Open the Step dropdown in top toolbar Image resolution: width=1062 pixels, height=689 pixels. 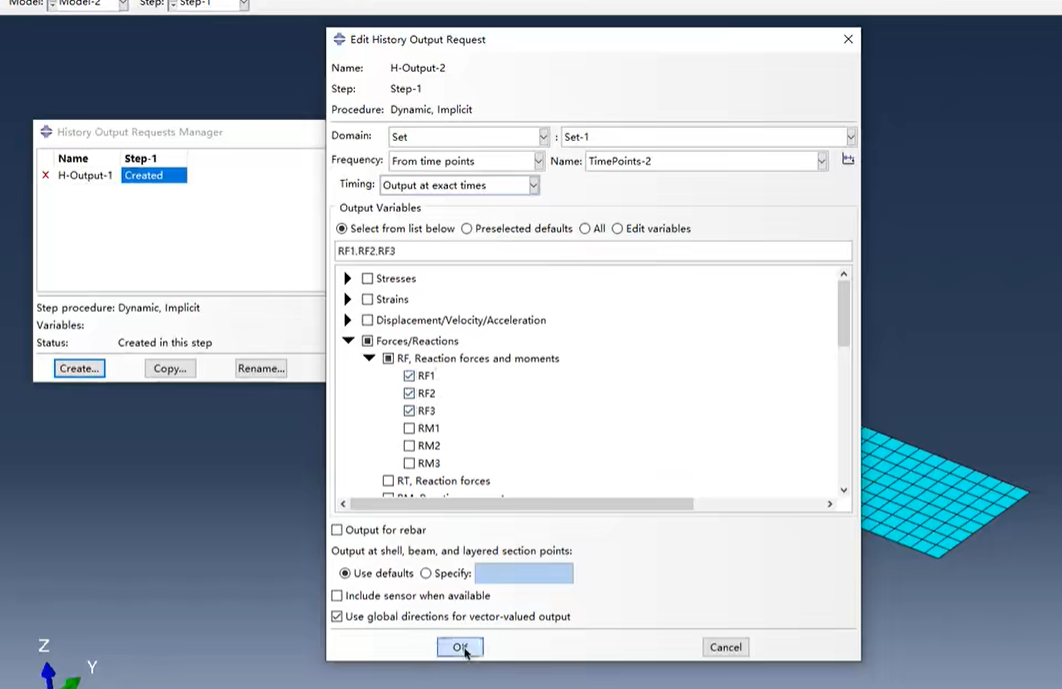(x=244, y=4)
